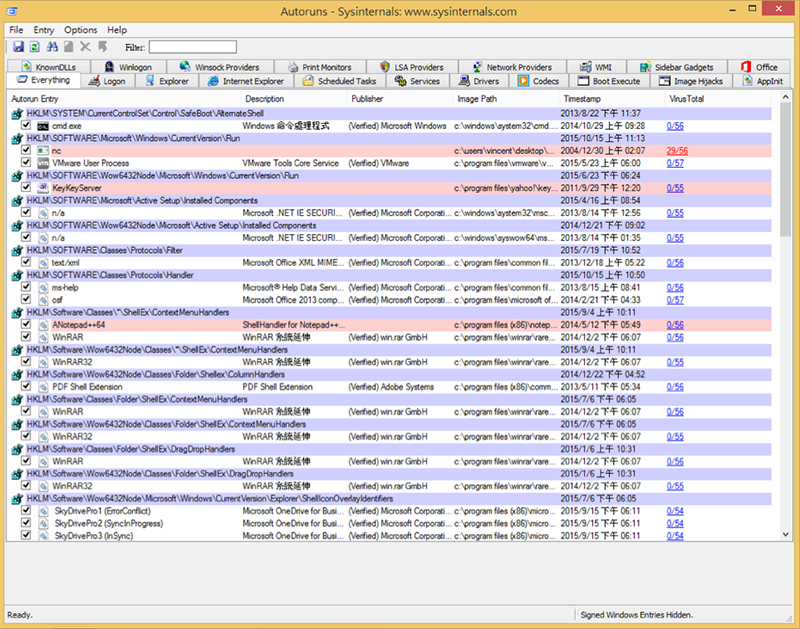Click the Description column header
800x629 pixels.
point(293,99)
